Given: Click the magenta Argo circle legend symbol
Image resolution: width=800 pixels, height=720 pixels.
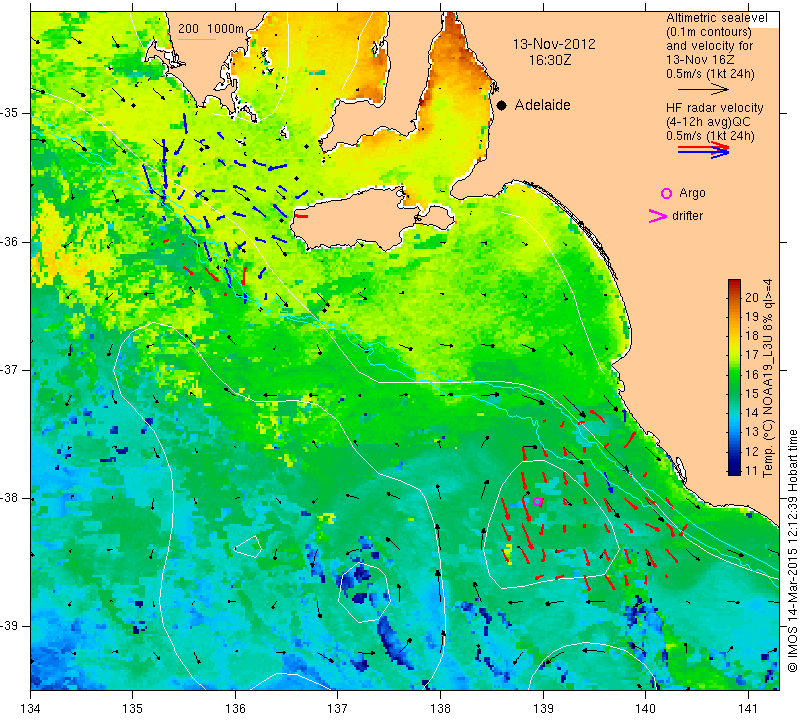Looking at the screenshot, I should (x=666, y=193).
